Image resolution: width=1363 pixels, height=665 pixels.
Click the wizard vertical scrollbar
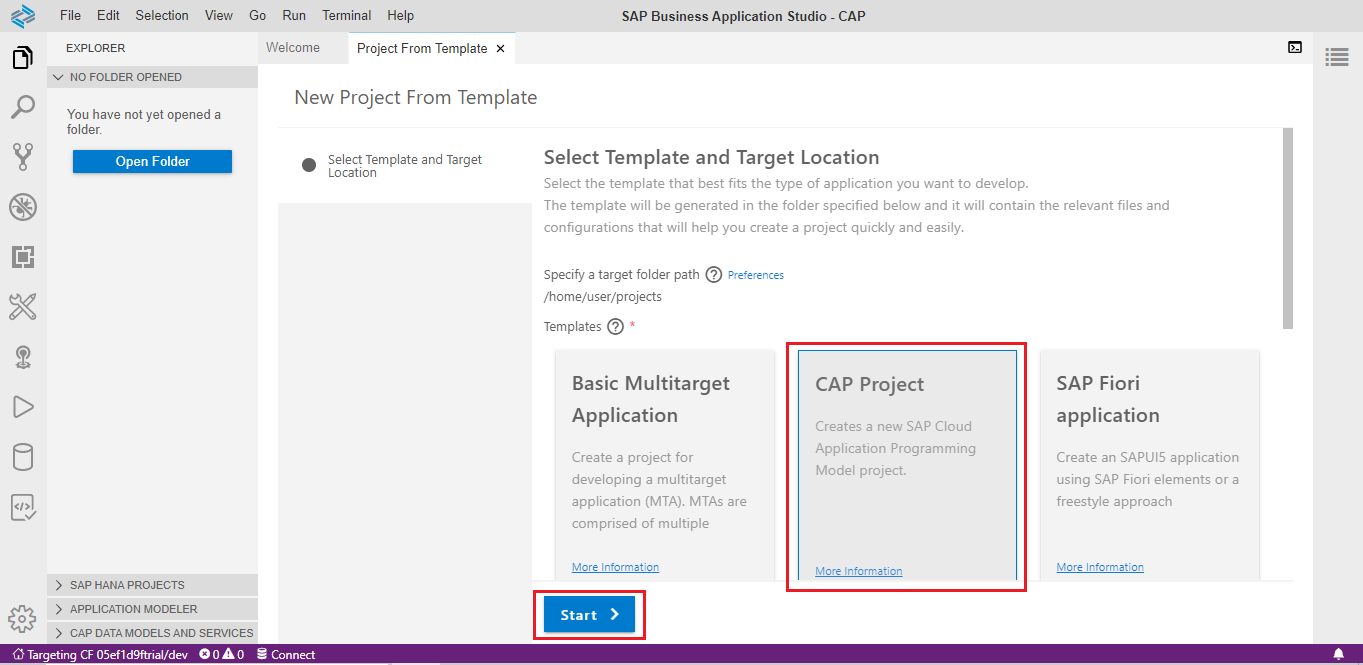1287,228
